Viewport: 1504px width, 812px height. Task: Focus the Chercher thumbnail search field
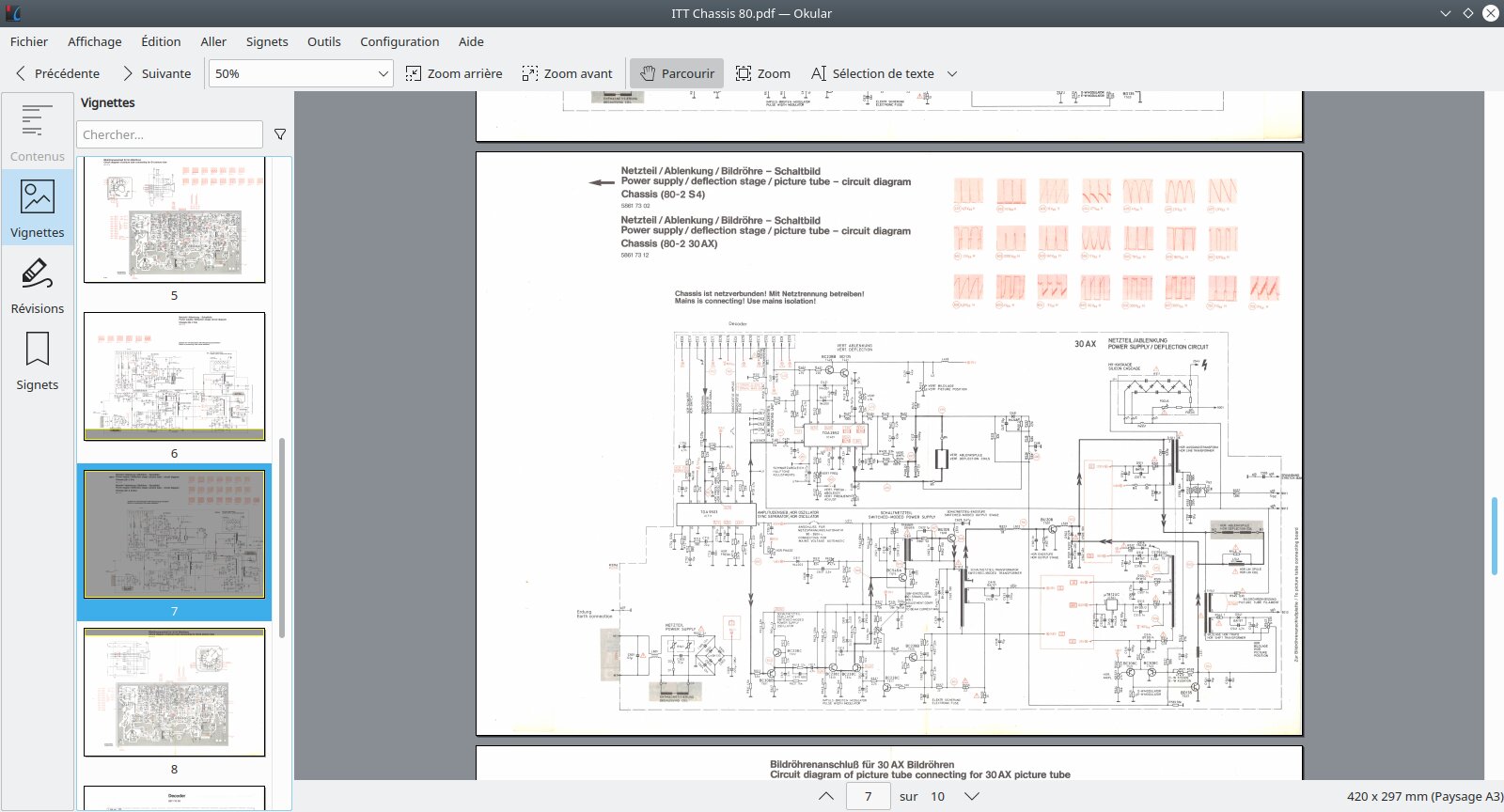pos(170,134)
